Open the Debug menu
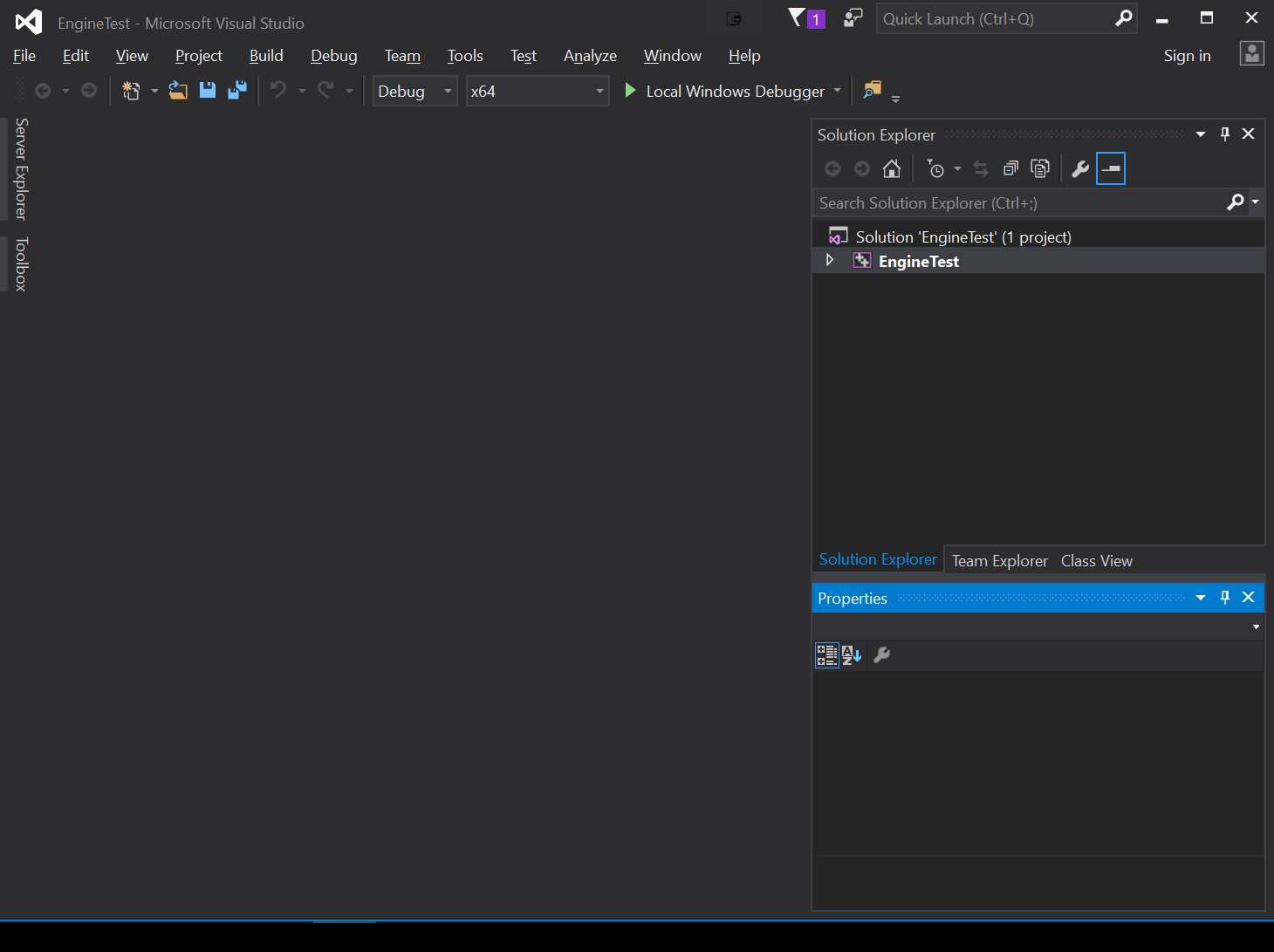 click(334, 55)
